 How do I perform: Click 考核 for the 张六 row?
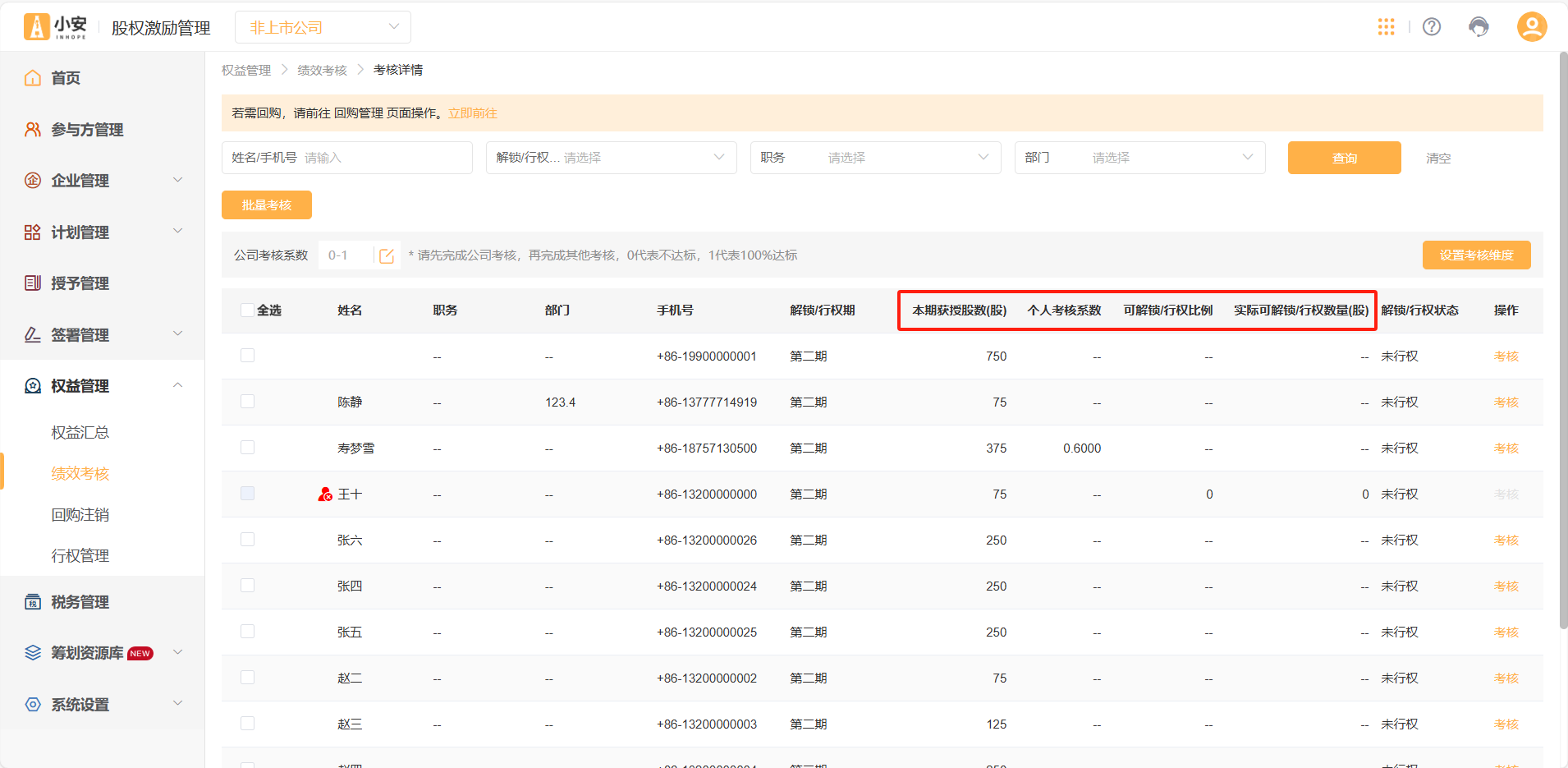1506,540
